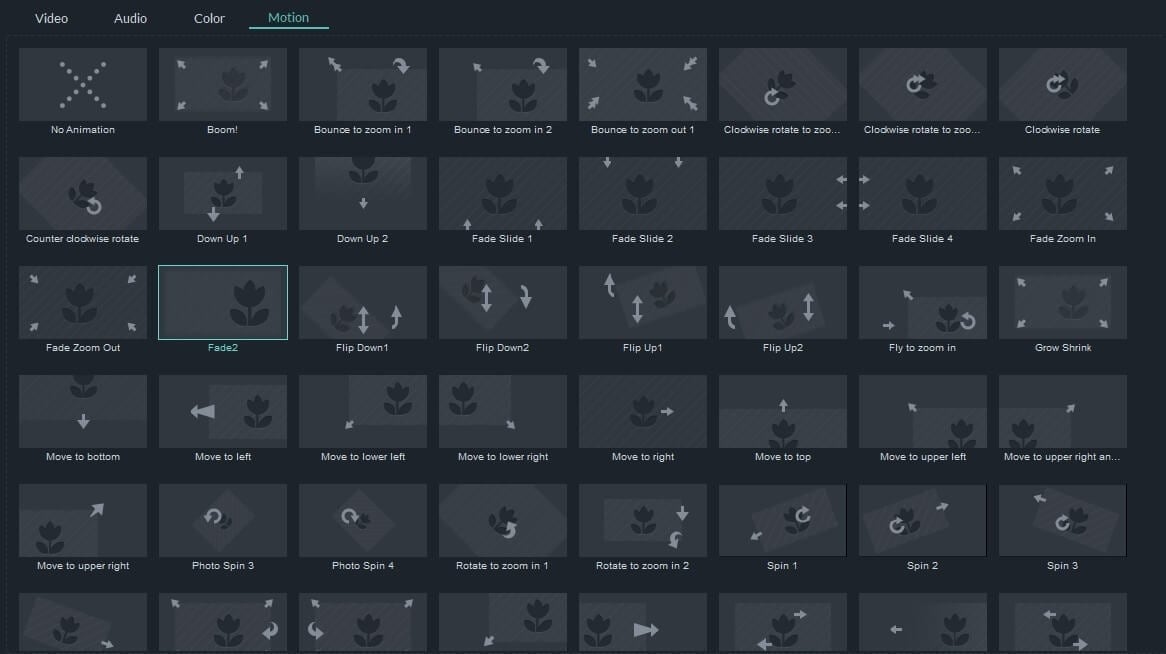Switch to the Video tab
Image resolution: width=1166 pixels, height=654 pixels.
tap(51, 18)
